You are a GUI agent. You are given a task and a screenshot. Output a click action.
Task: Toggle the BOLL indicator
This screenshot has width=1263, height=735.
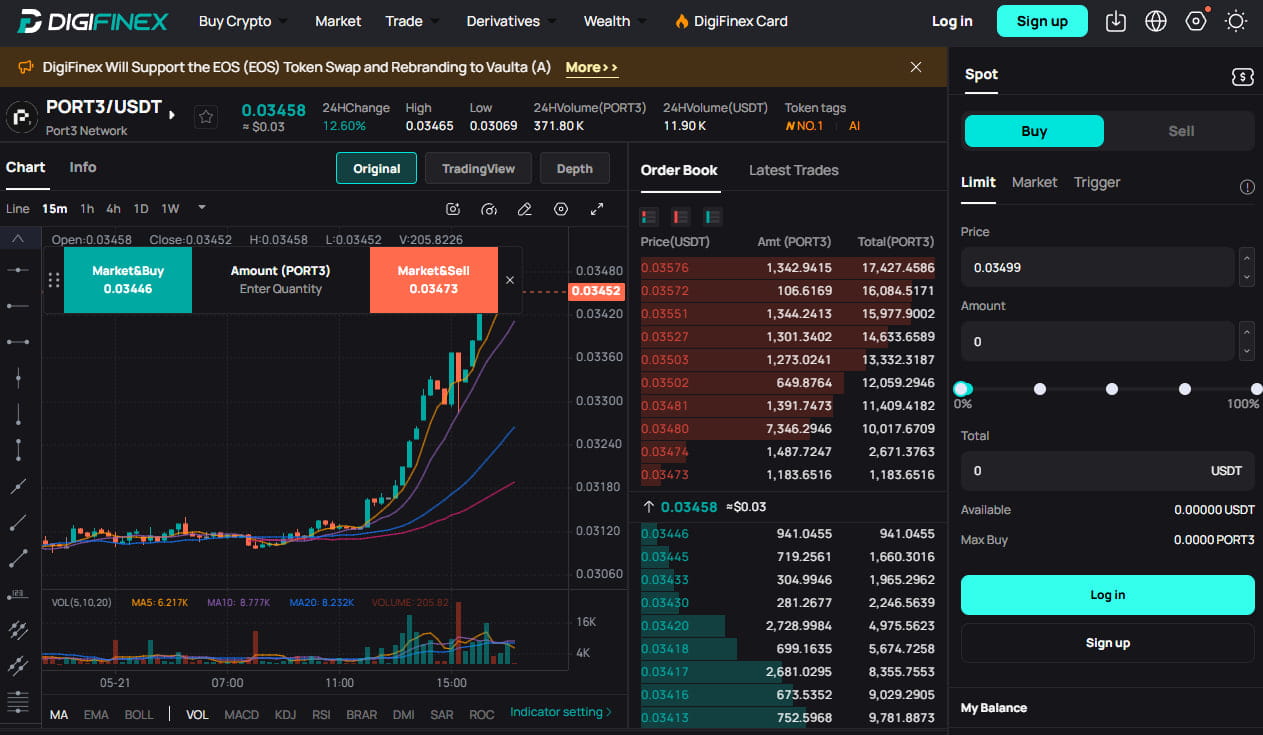(x=139, y=714)
